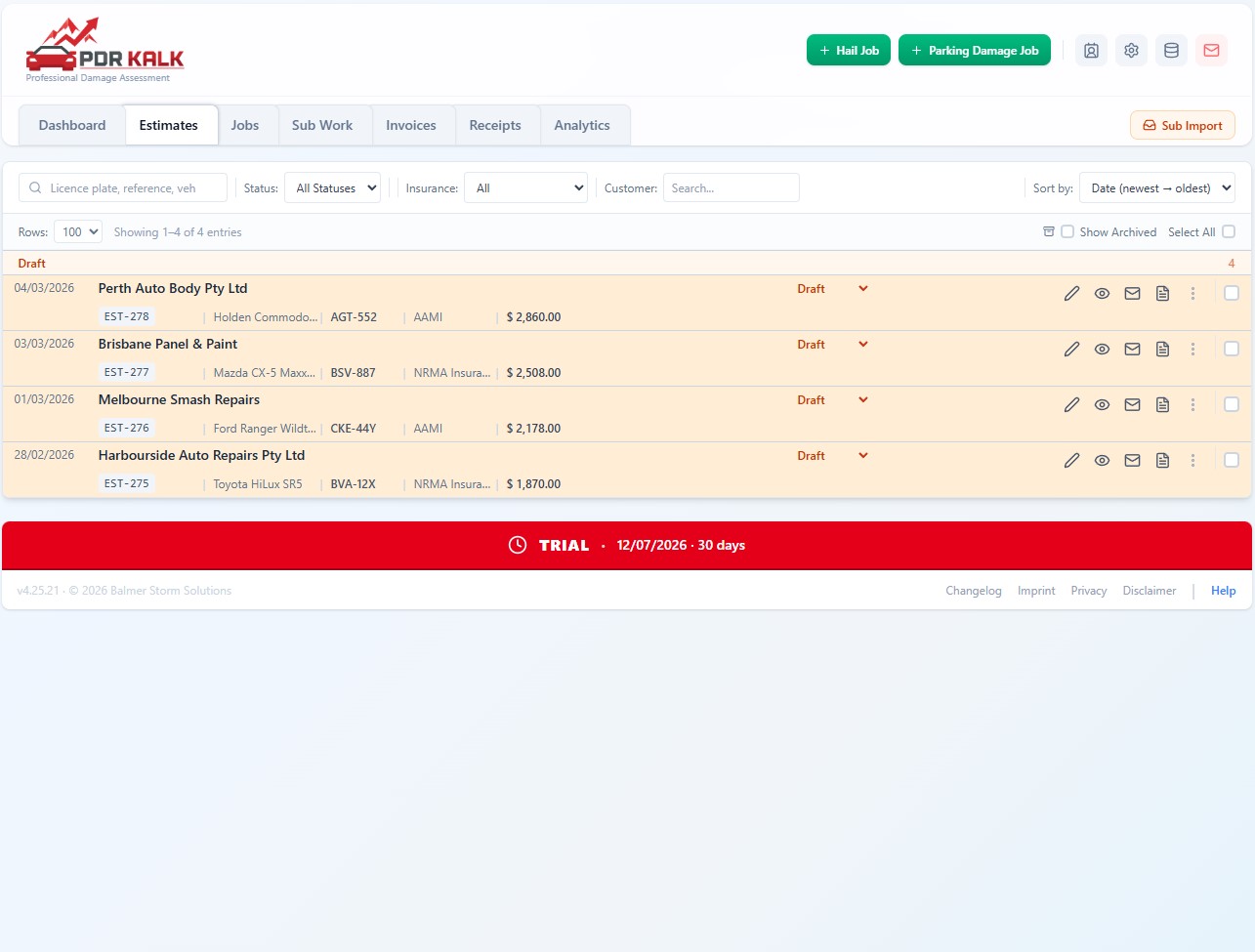Switch to the Analytics tab
The height and width of the screenshot is (952, 1255).
click(582, 125)
